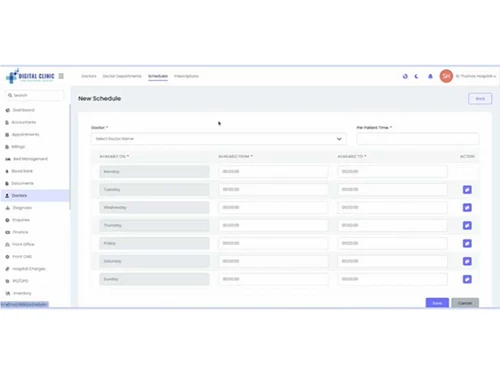The height and width of the screenshot is (375, 500).
Task: Click the Thursday Available To time field
Action: 392,226
